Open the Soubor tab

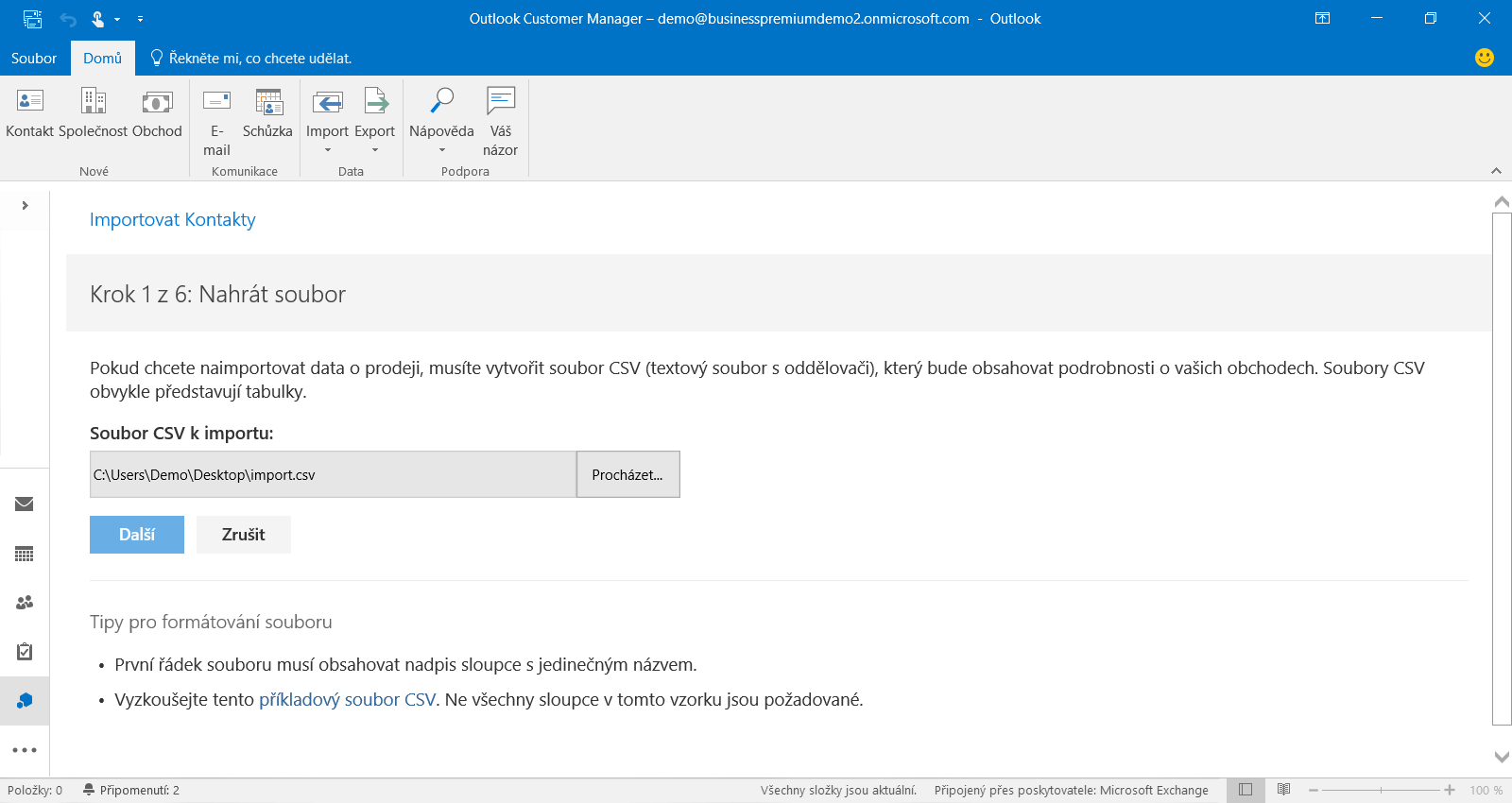coord(34,58)
